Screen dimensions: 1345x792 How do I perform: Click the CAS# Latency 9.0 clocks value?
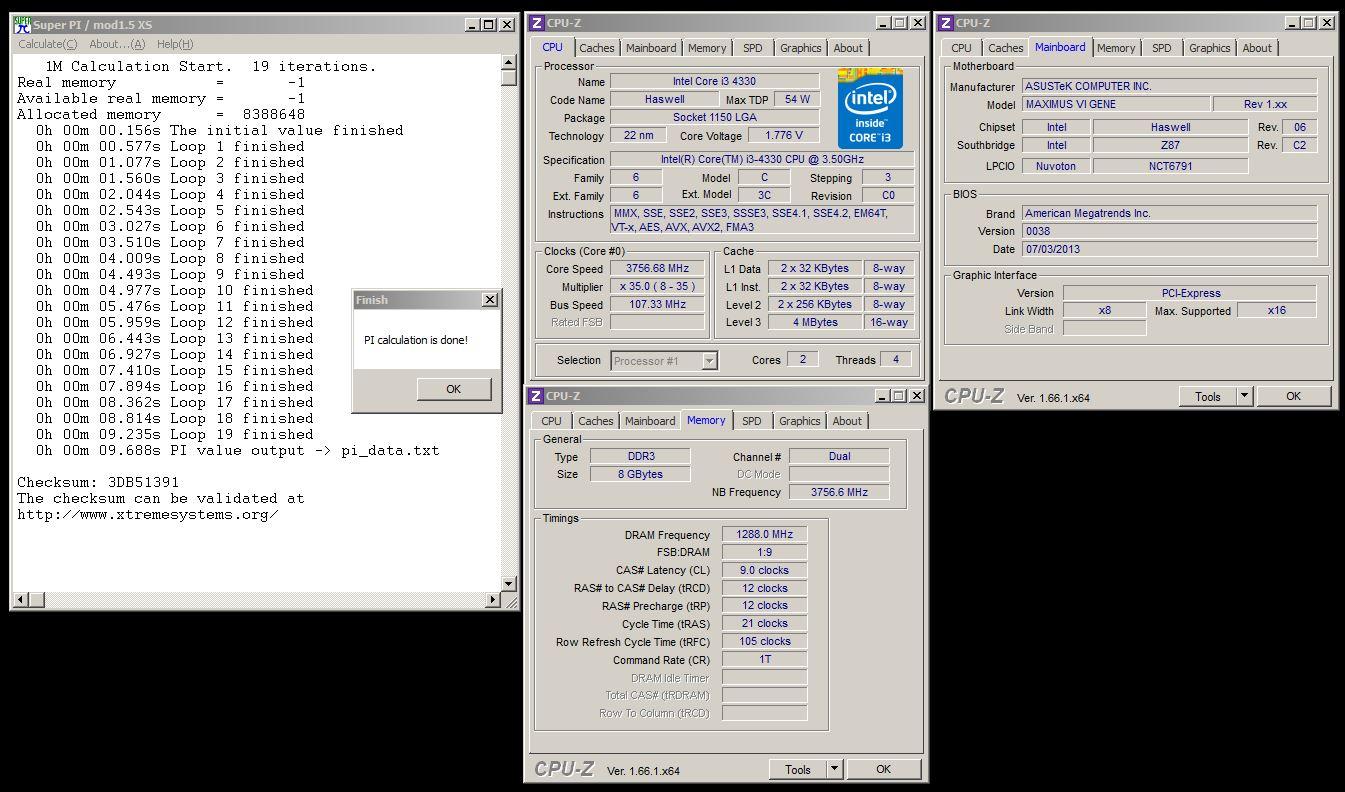[764, 570]
